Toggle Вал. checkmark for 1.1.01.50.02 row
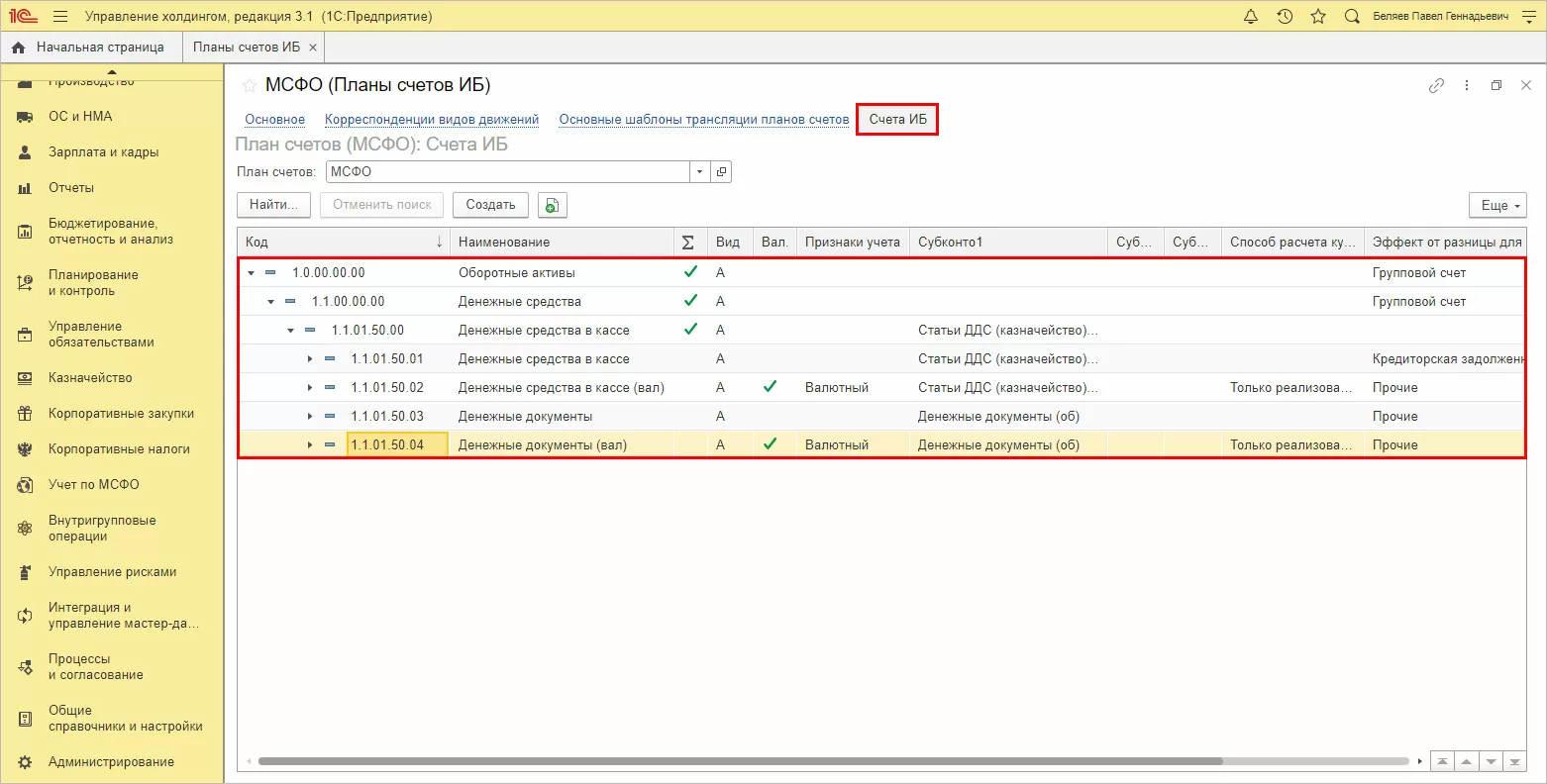Image resolution: width=1547 pixels, height=784 pixels. 770,387
